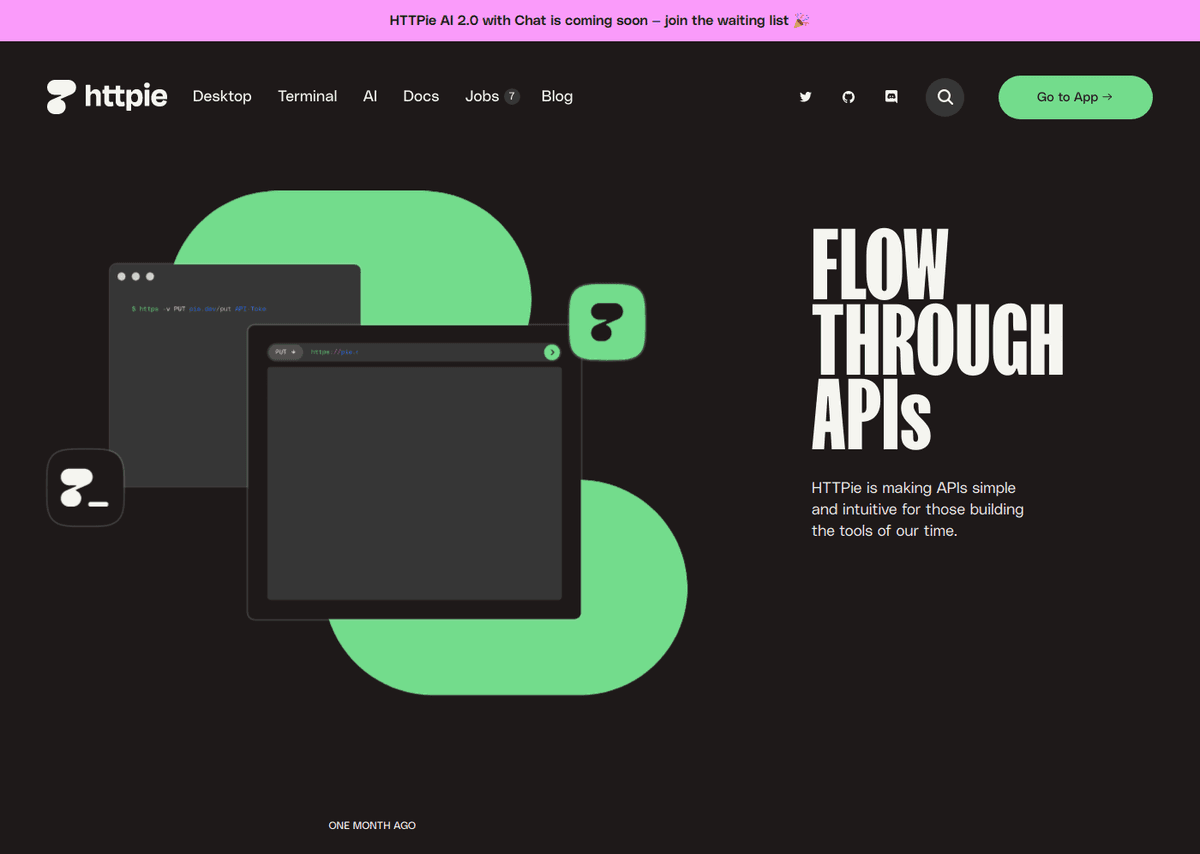Click the green HTTPie desktop app icon

coord(607,322)
